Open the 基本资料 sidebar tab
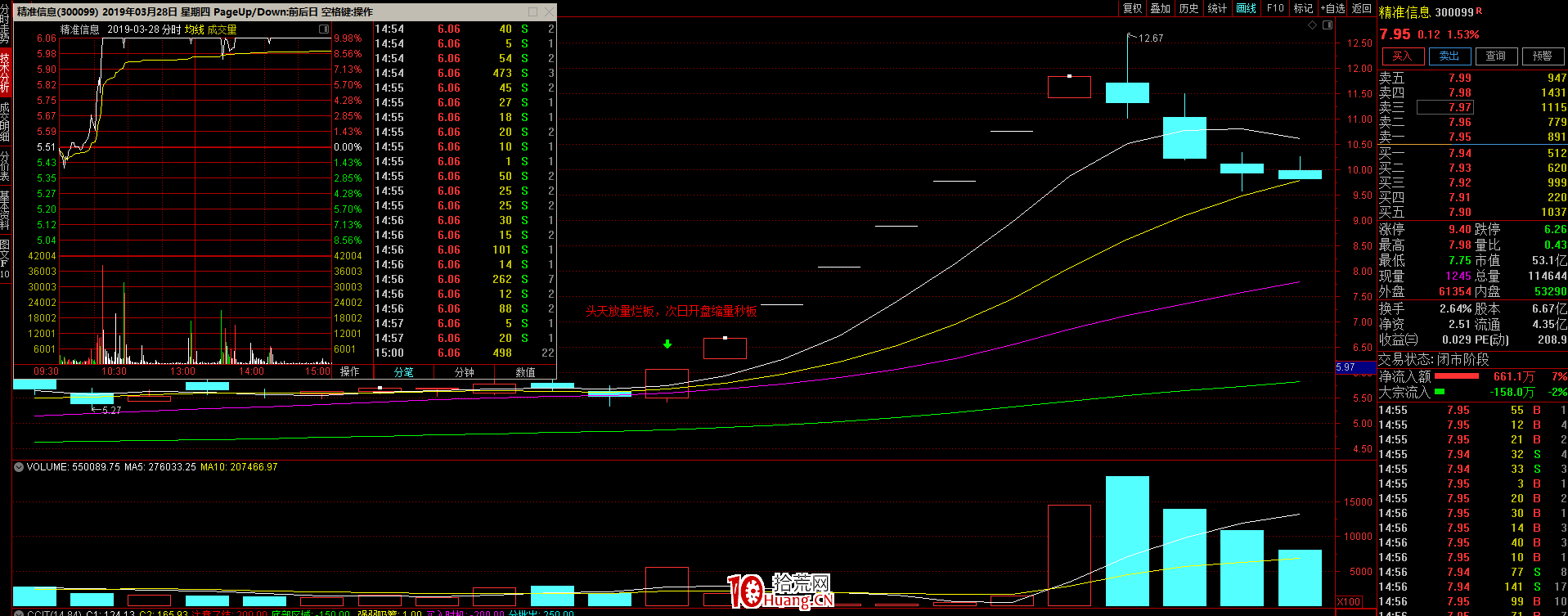This screenshot has width=1568, height=616. [x=5, y=210]
